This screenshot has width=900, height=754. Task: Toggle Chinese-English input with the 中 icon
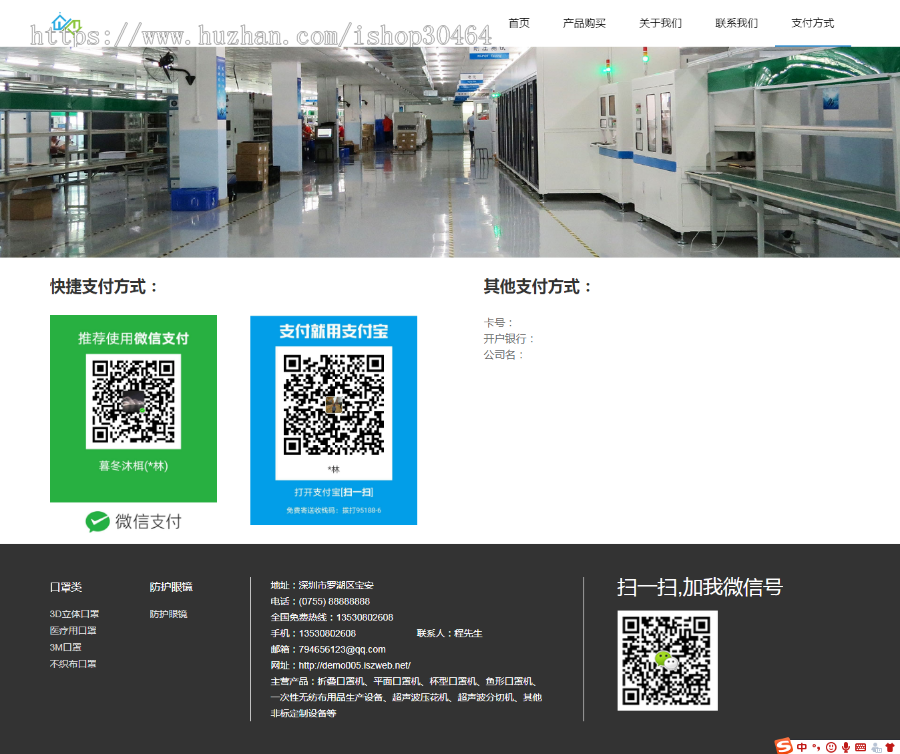(x=802, y=746)
